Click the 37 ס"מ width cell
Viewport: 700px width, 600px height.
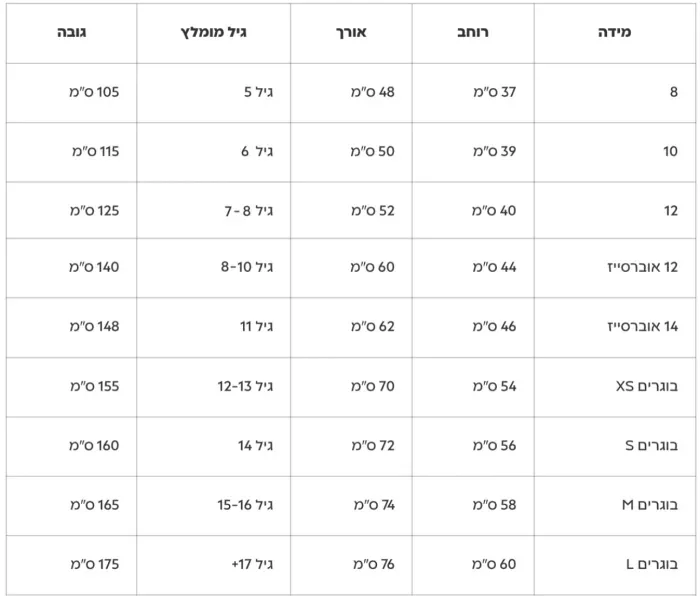pyautogui.click(x=473, y=92)
